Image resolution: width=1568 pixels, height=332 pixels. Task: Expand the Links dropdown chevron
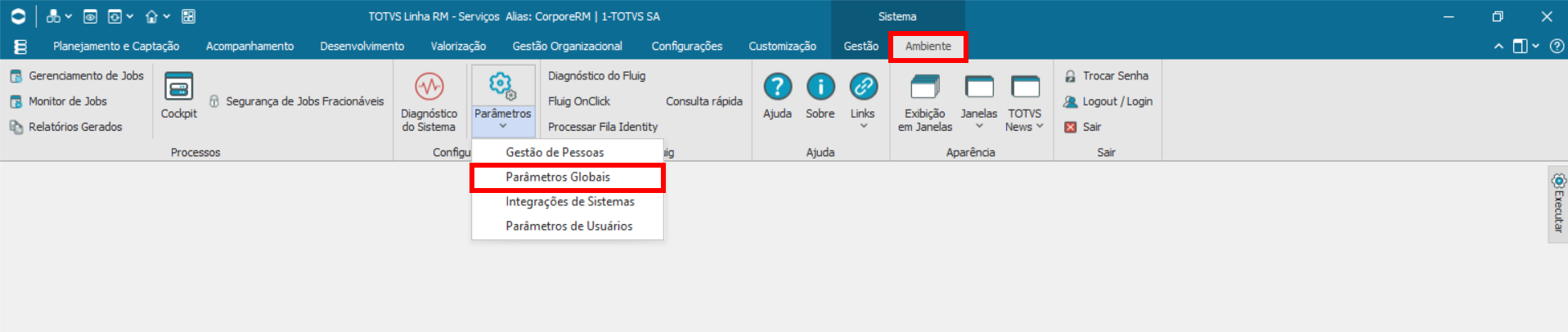pyautogui.click(x=864, y=126)
